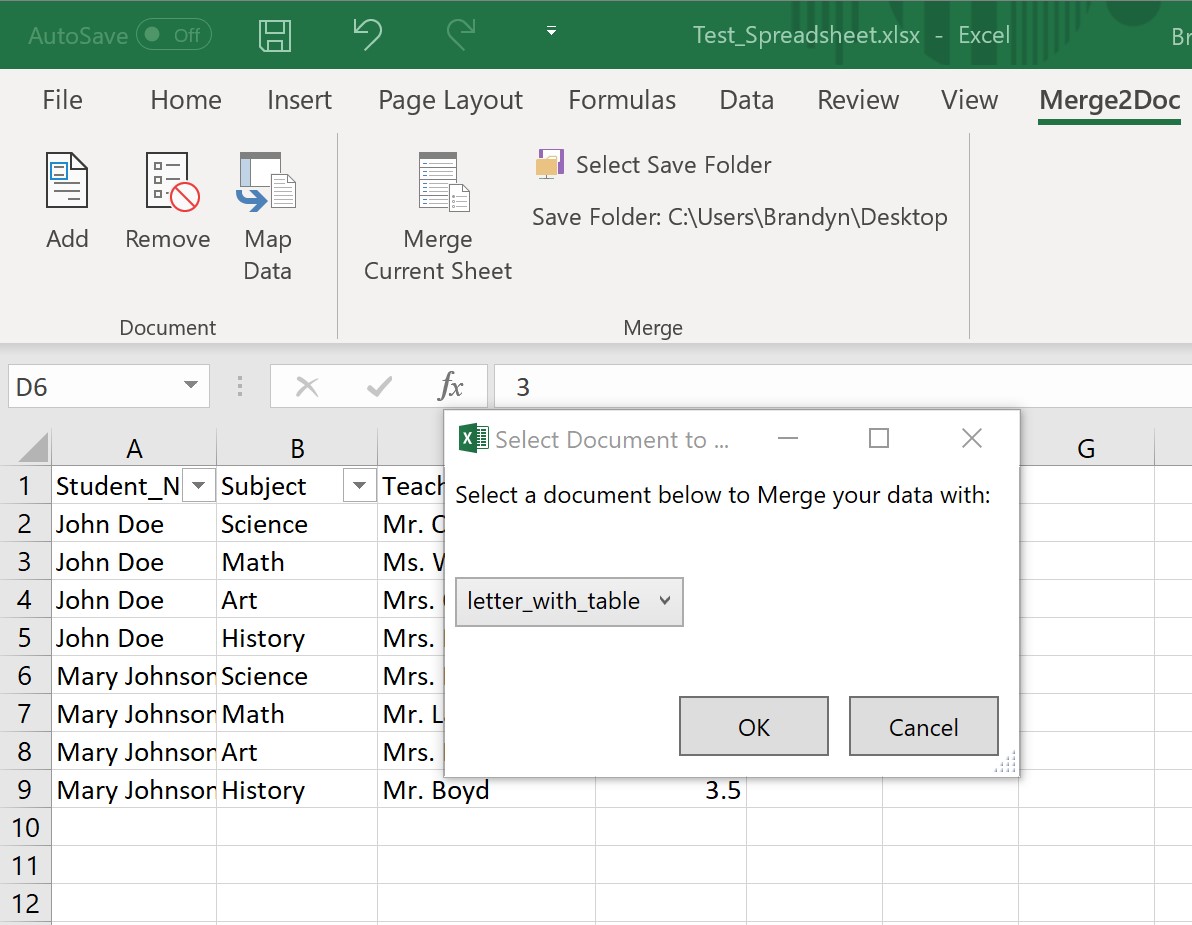Cancel the formula bar entry
This screenshot has width=1192, height=925.
tap(307, 387)
